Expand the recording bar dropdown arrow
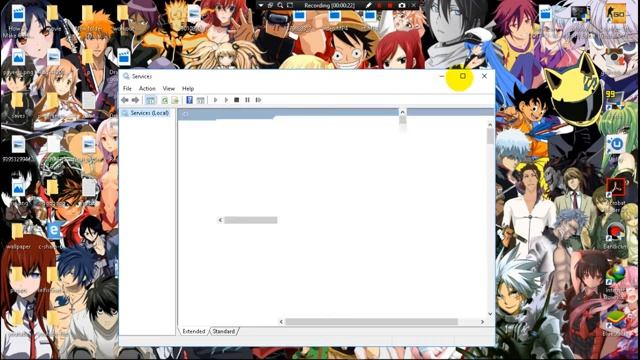 [261, 5]
